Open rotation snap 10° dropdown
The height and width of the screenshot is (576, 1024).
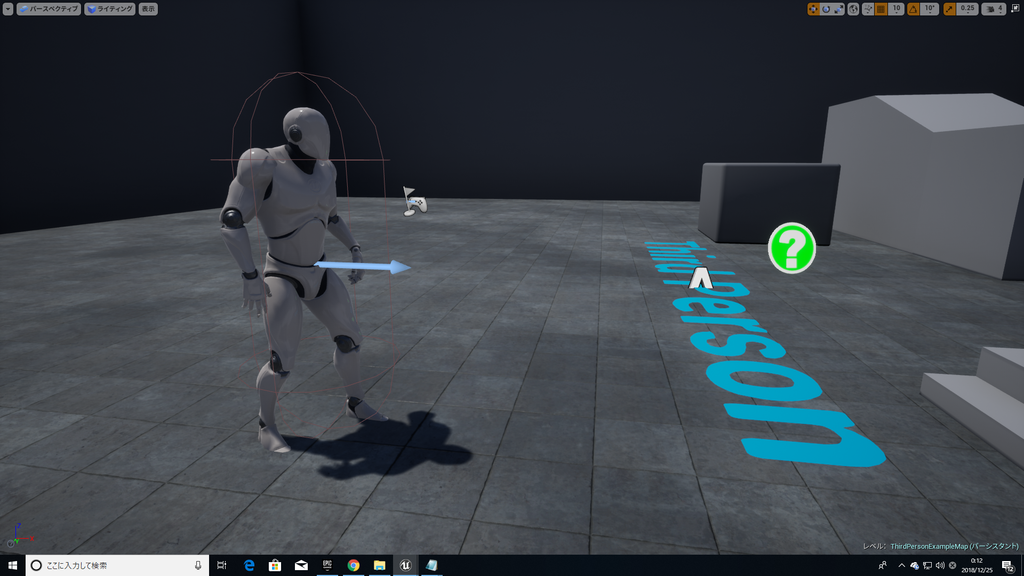point(929,9)
